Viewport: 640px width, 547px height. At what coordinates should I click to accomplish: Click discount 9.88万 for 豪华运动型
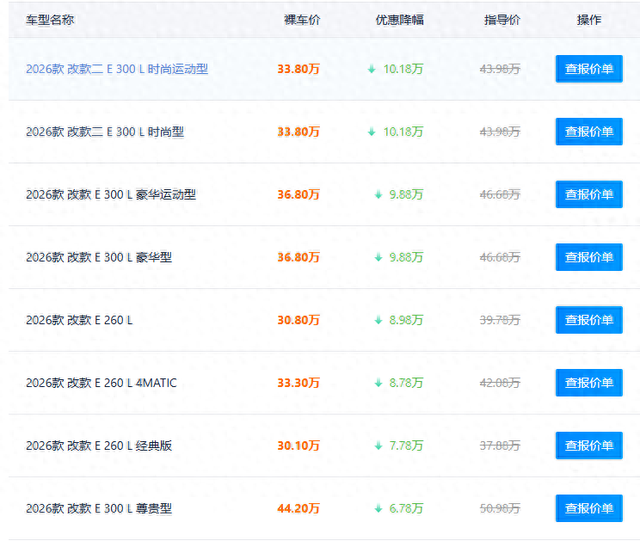(x=406, y=195)
